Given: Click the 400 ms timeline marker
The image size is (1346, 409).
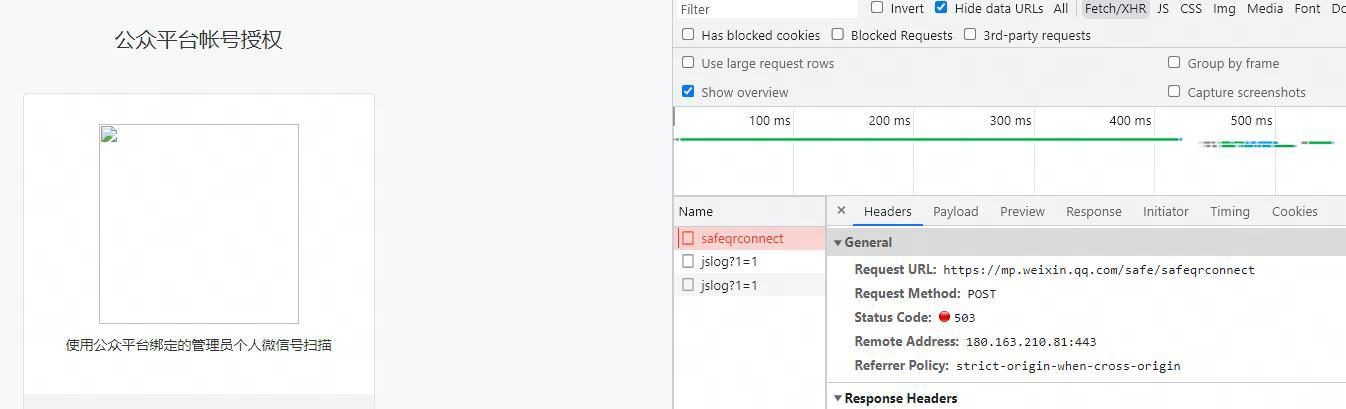Looking at the screenshot, I should 1130,120.
